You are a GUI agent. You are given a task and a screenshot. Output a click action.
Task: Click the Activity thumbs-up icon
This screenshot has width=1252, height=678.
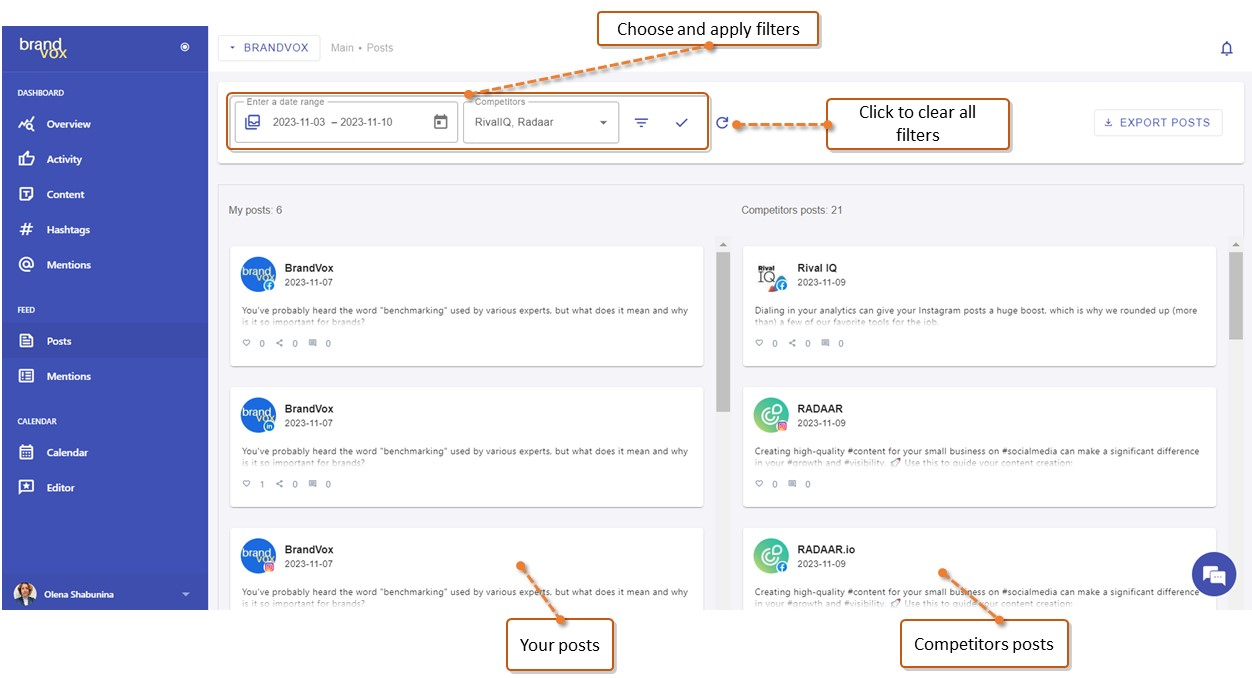pyautogui.click(x=27, y=159)
